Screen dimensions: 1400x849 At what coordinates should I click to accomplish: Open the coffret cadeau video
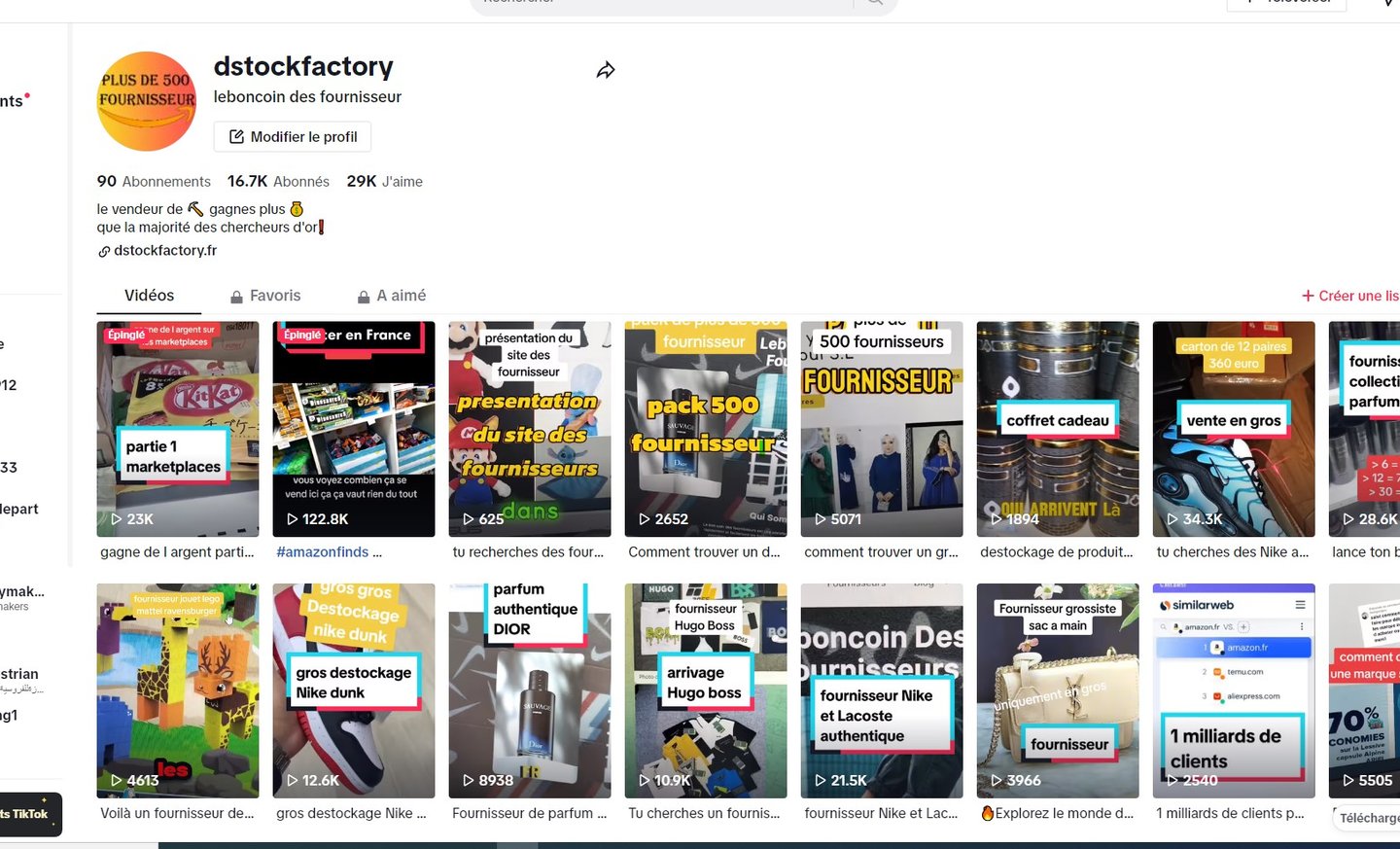tap(1058, 429)
